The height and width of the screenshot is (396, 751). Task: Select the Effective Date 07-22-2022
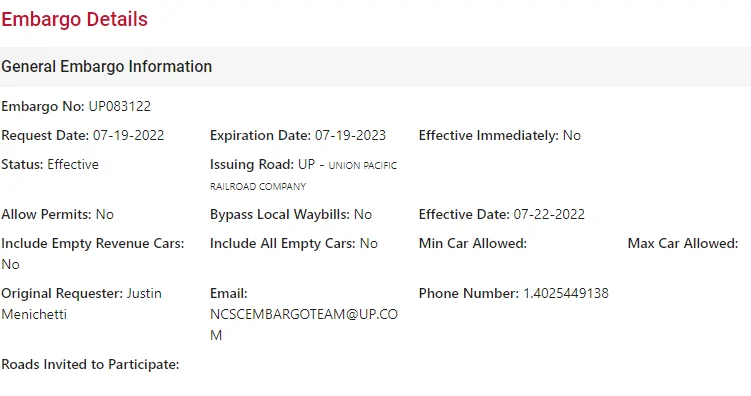point(549,215)
